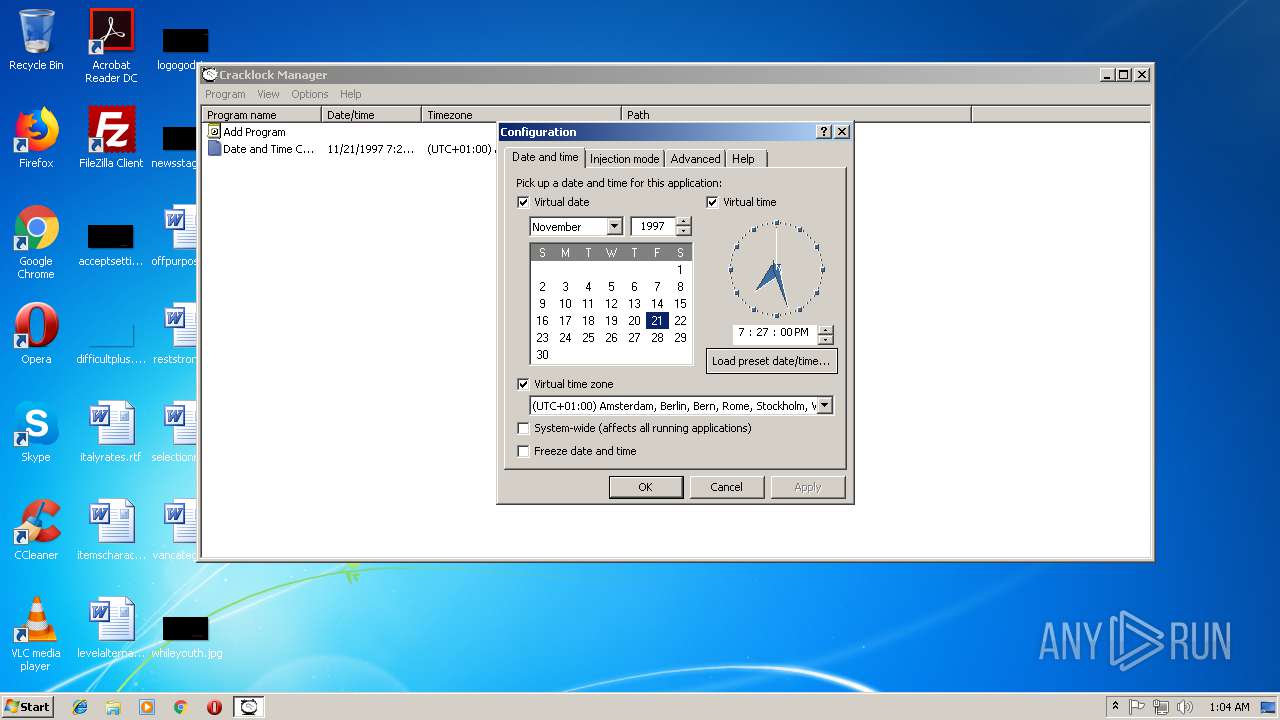Viewport: 1280px width, 720px height.
Task: Open Windows Explorer from the taskbar
Action: click(x=113, y=707)
